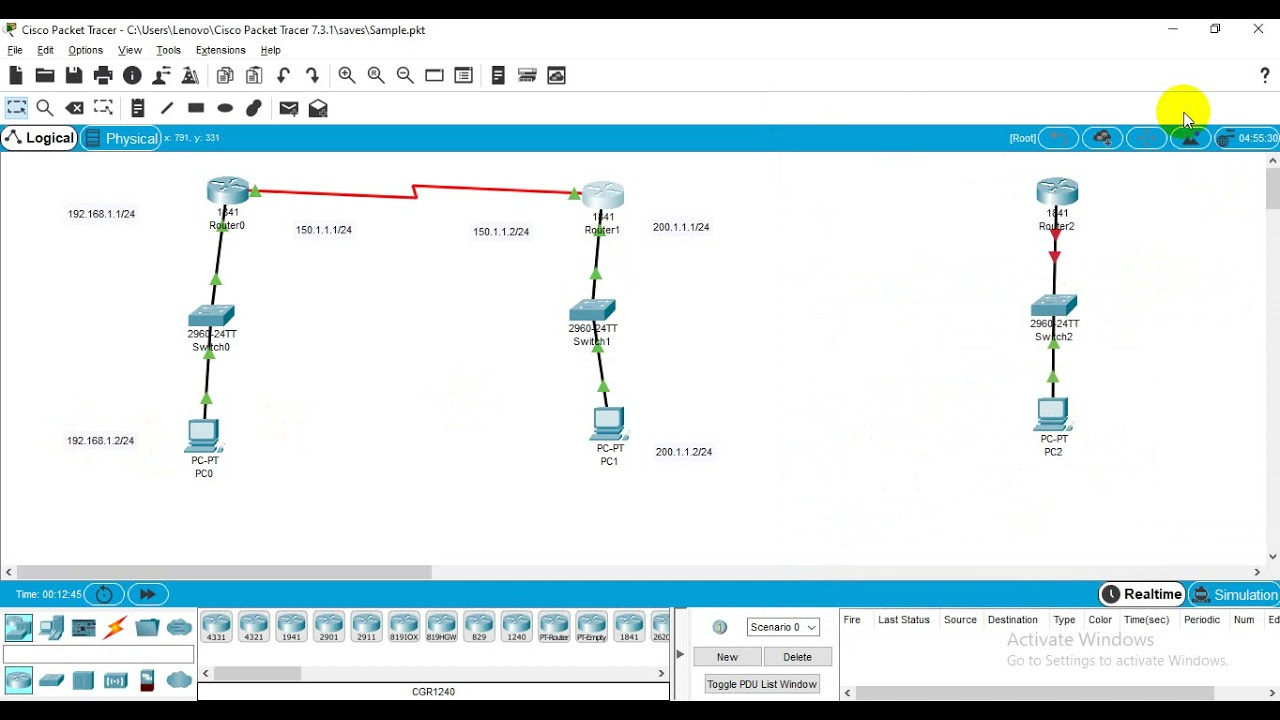Create a new file with New icon
Viewport: 1280px width, 720px height.
(x=15, y=76)
